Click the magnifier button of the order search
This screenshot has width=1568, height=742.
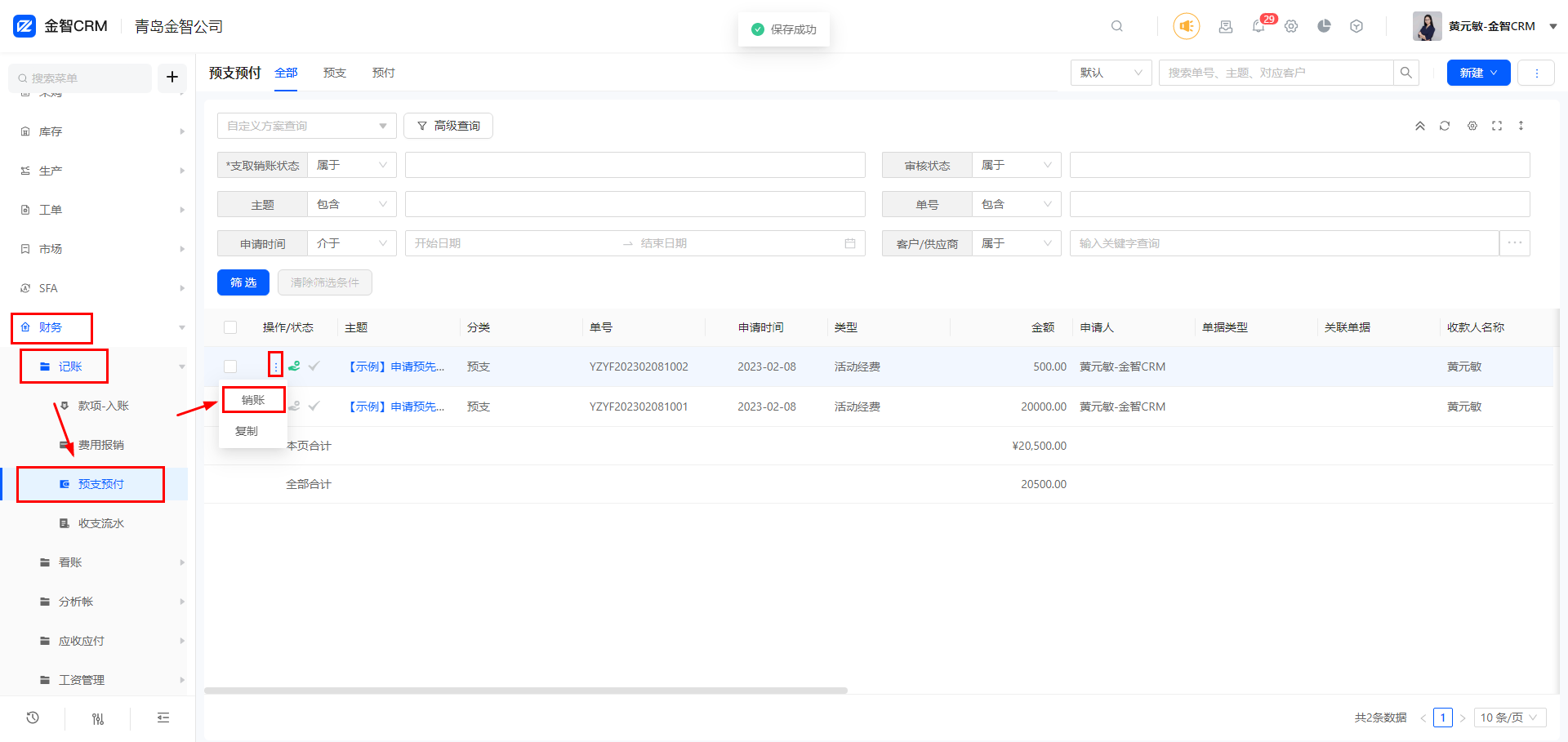pos(1405,73)
